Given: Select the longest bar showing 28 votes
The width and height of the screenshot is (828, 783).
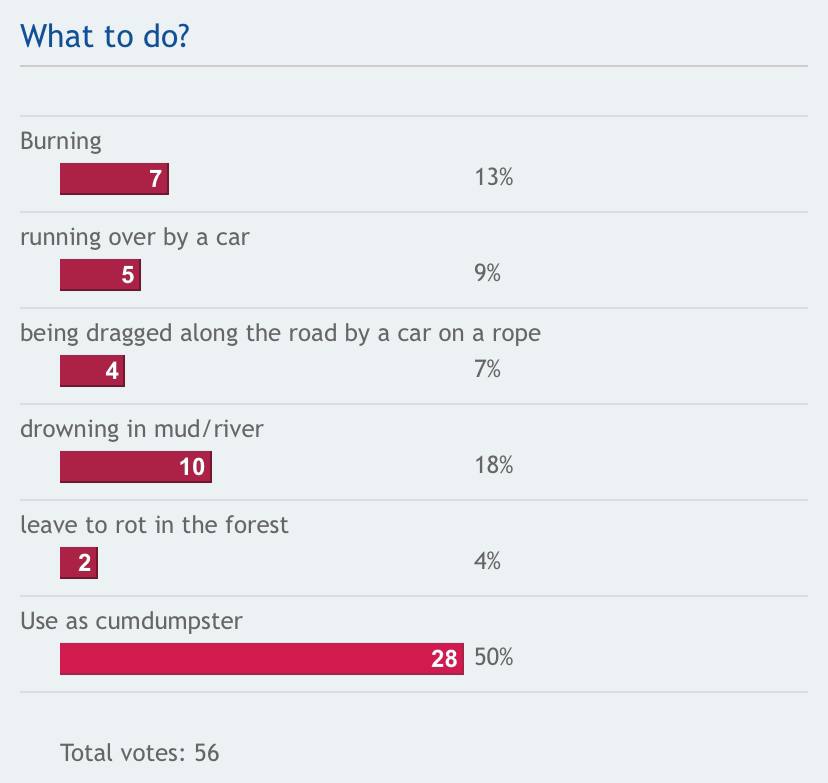Looking at the screenshot, I should pos(262,659).
